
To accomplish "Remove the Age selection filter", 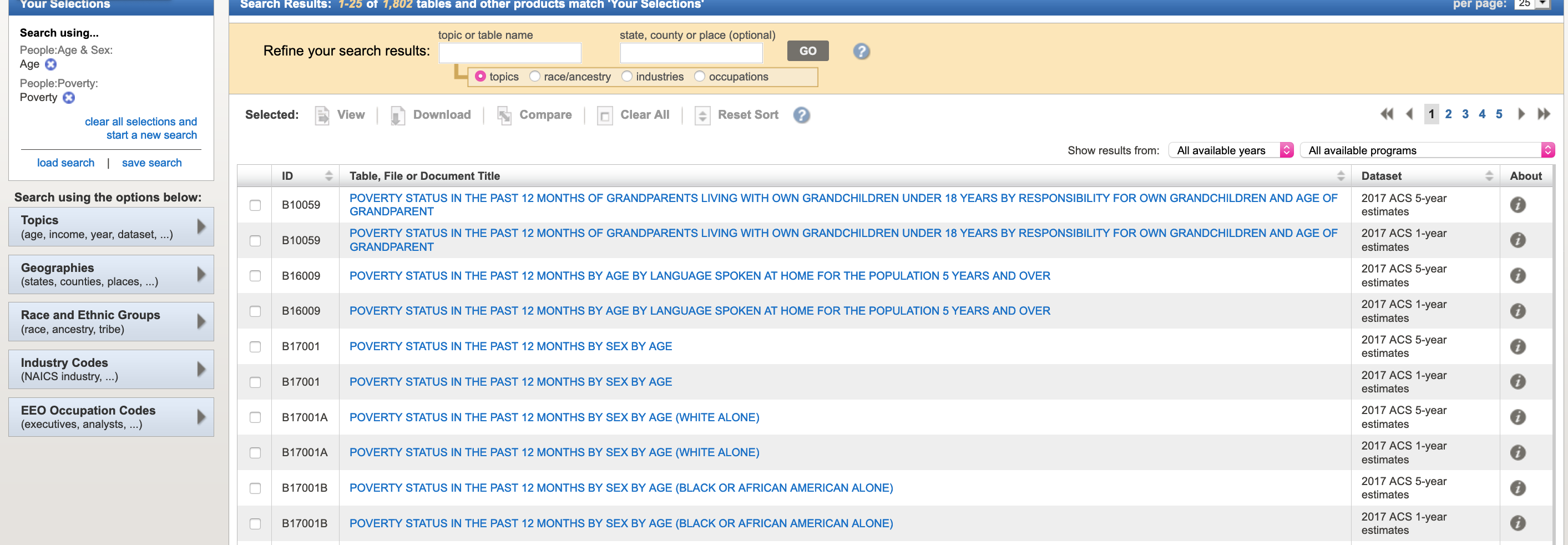I will (51, 64).
